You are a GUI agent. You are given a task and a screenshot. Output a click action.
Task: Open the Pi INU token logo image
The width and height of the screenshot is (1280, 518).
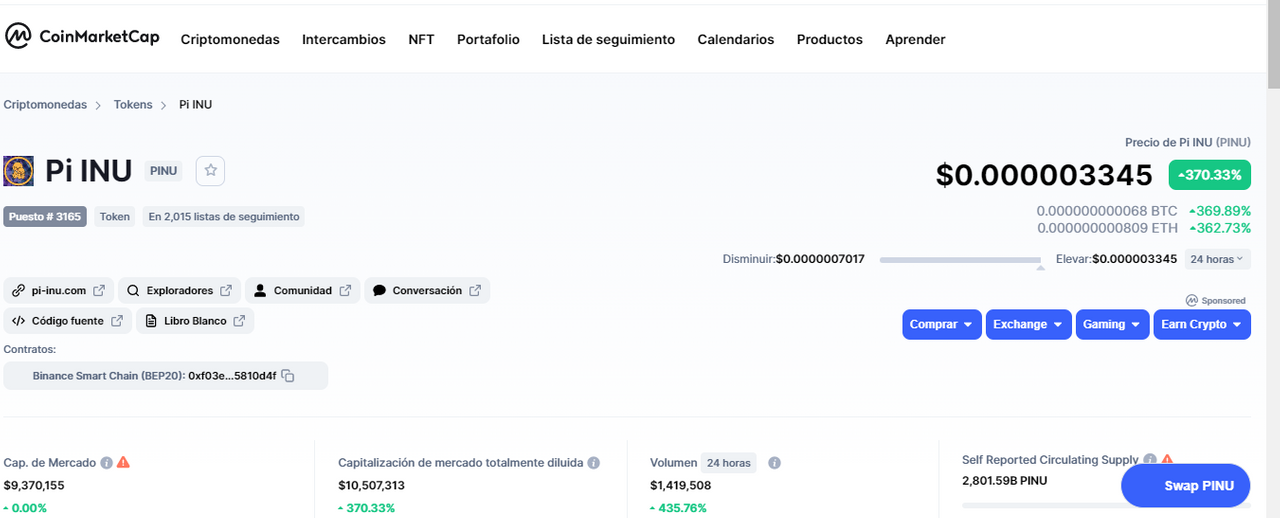click(19, 171)
